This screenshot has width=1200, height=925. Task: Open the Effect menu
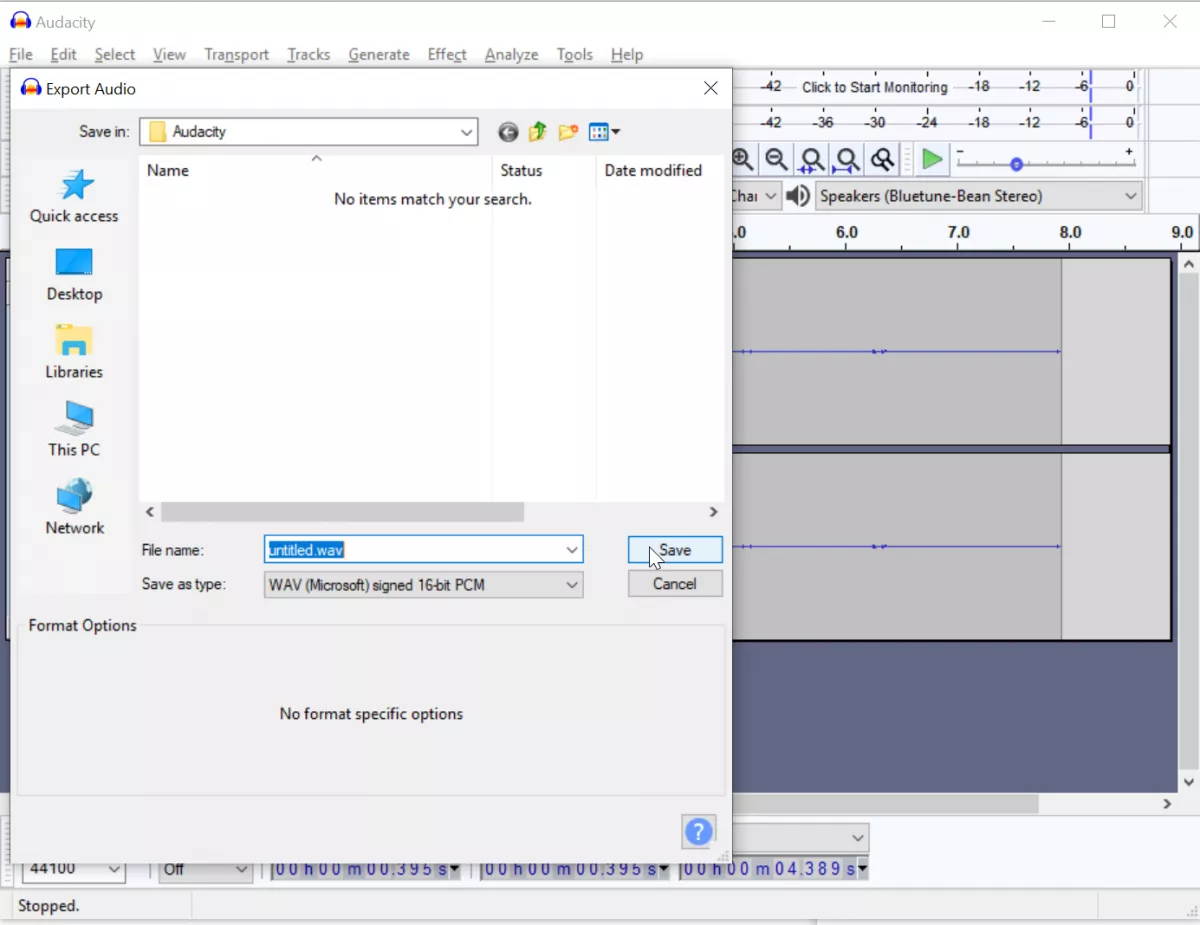coord(447,54)
